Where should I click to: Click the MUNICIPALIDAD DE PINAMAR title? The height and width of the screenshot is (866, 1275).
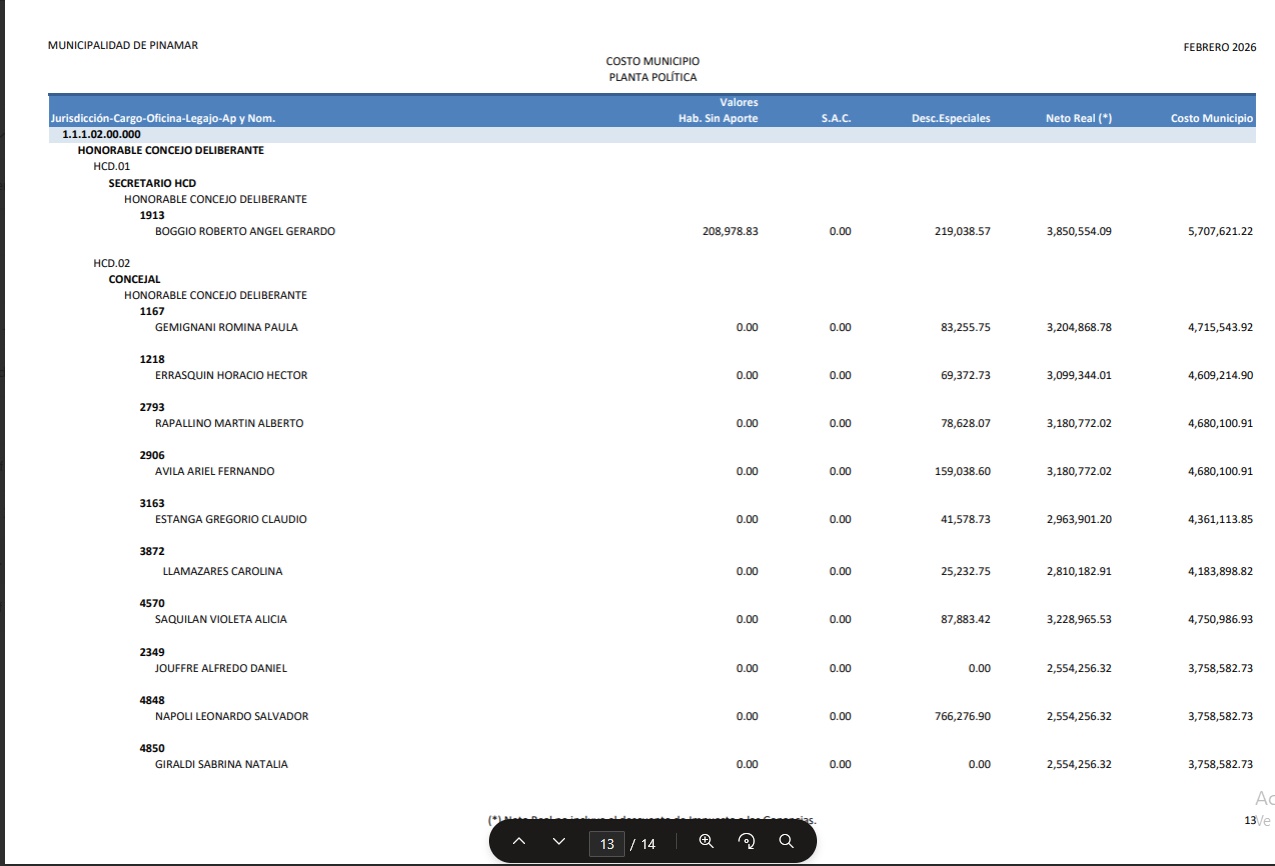tap(122, 46)
